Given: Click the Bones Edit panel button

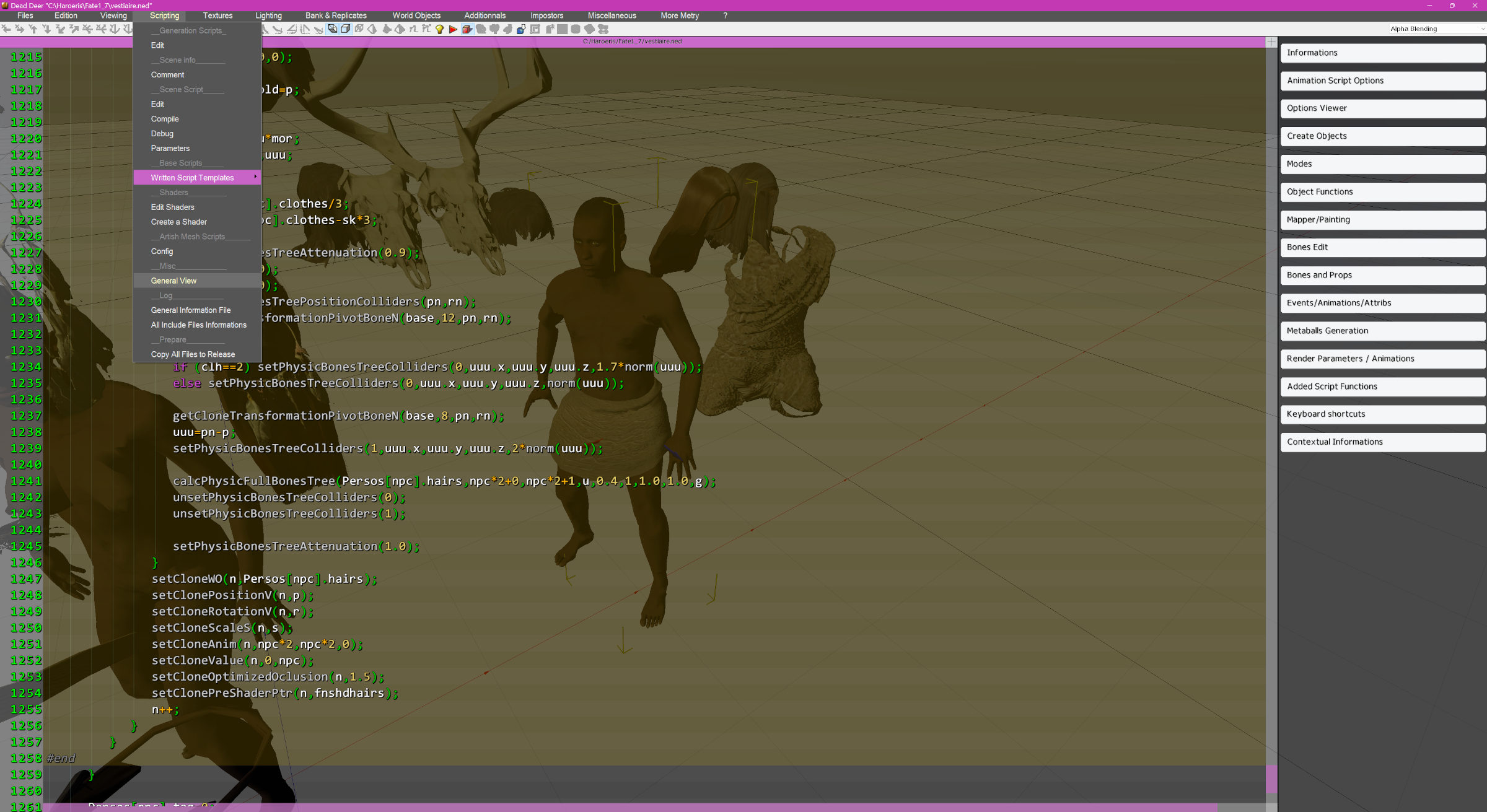Looking at the screenshot, I should (x=1382, y=247).
